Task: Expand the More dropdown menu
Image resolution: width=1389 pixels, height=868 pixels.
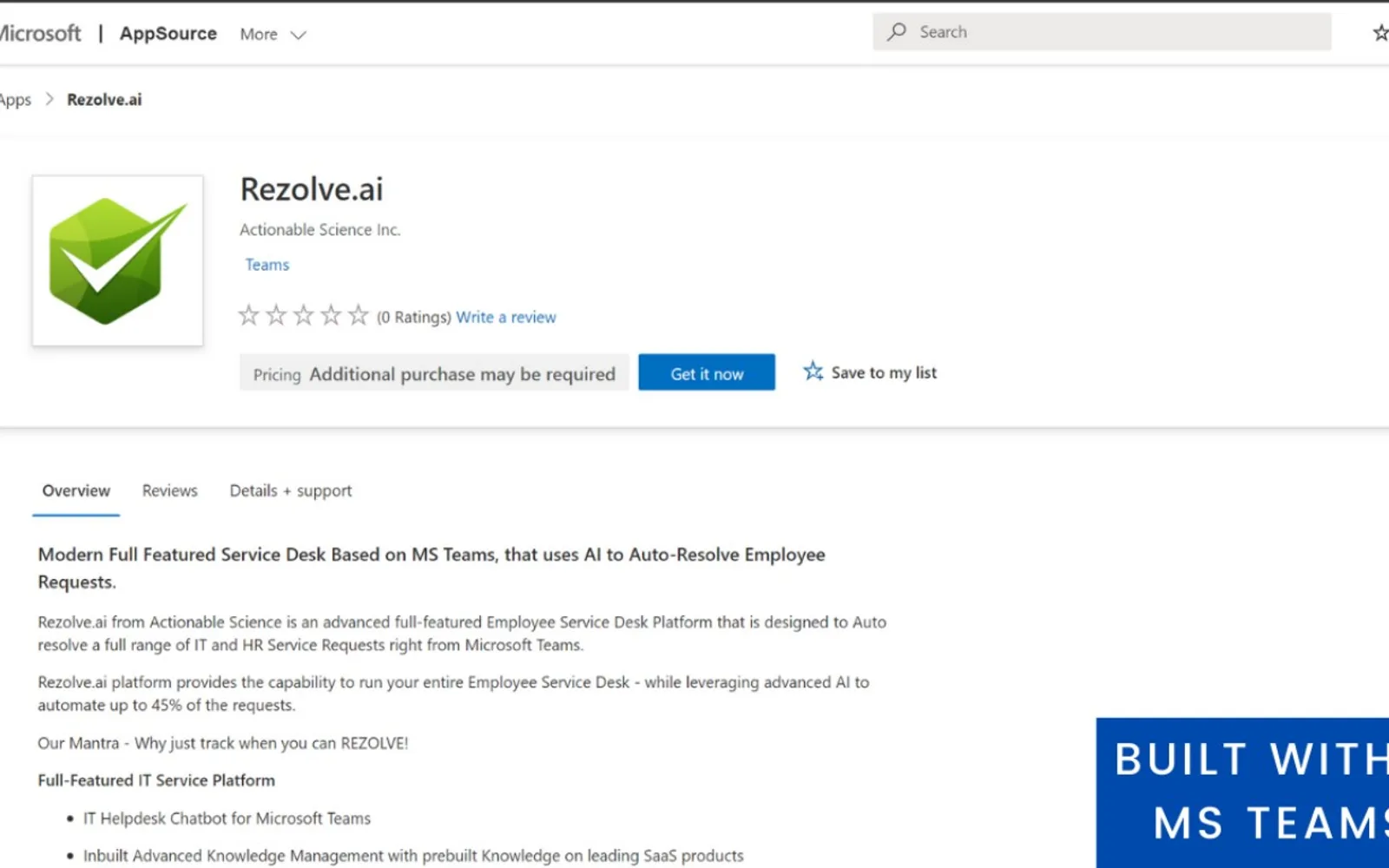Action: (273, 34)
